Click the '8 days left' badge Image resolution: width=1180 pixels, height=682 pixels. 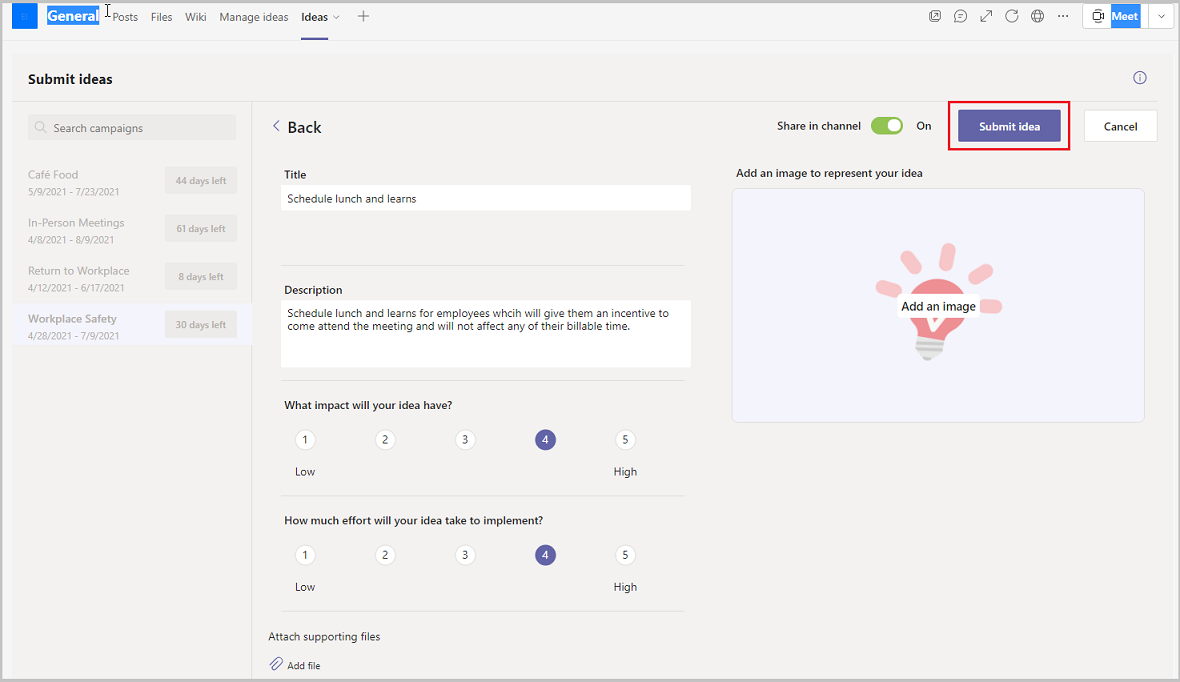click(x=201, y=277)
